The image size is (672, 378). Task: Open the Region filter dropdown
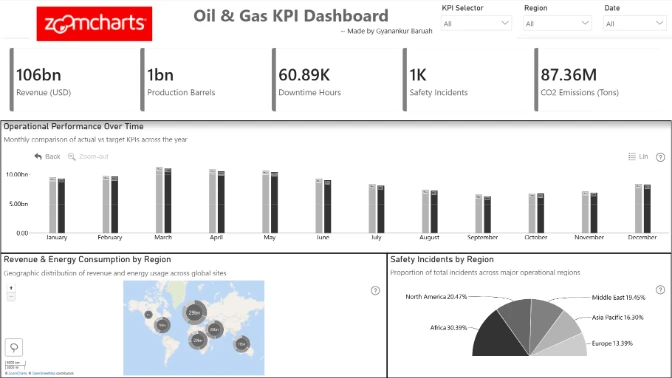[x=557, y=24]
